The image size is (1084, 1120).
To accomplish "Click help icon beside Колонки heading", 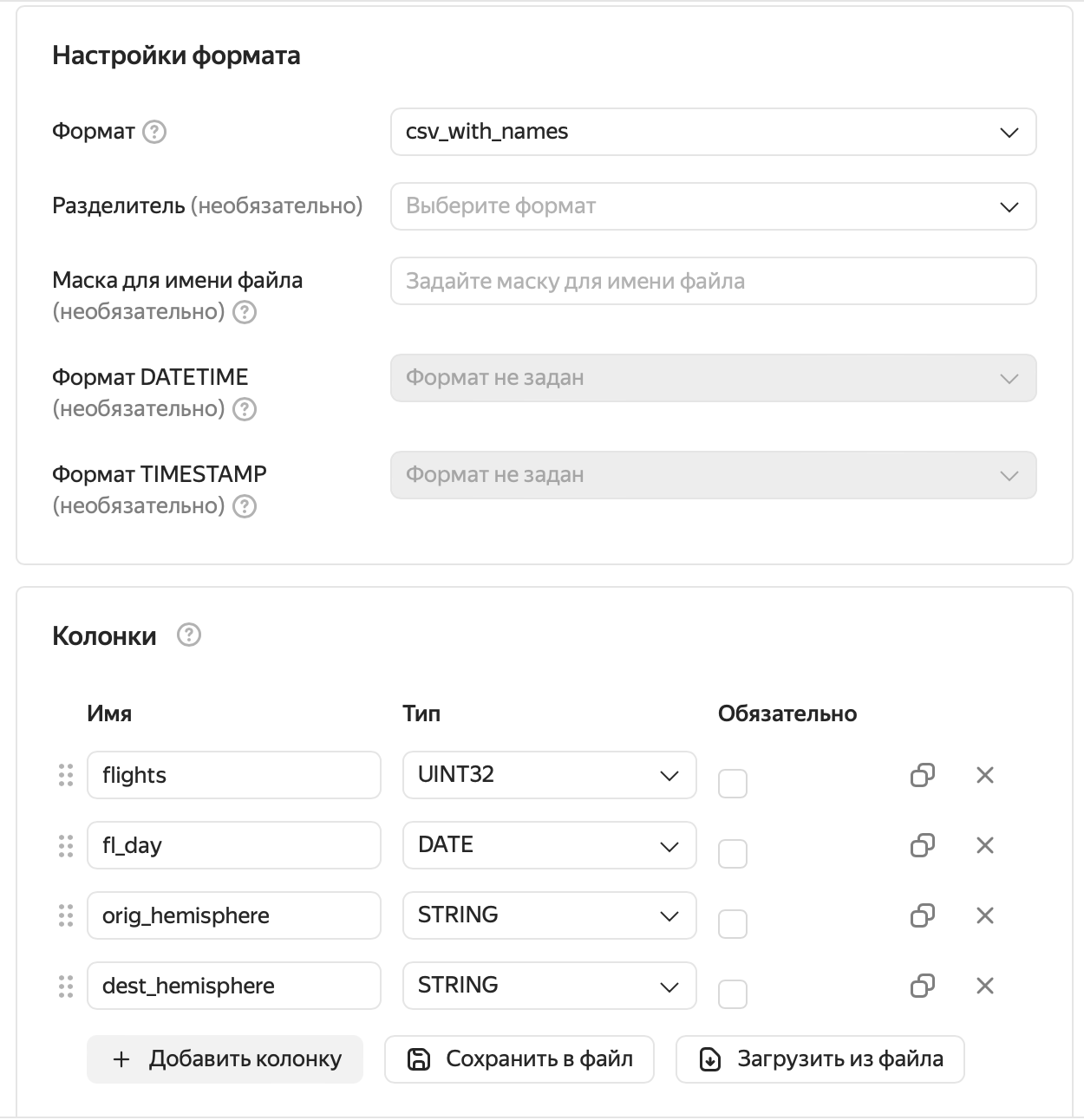I will click(x=188, y=635).
